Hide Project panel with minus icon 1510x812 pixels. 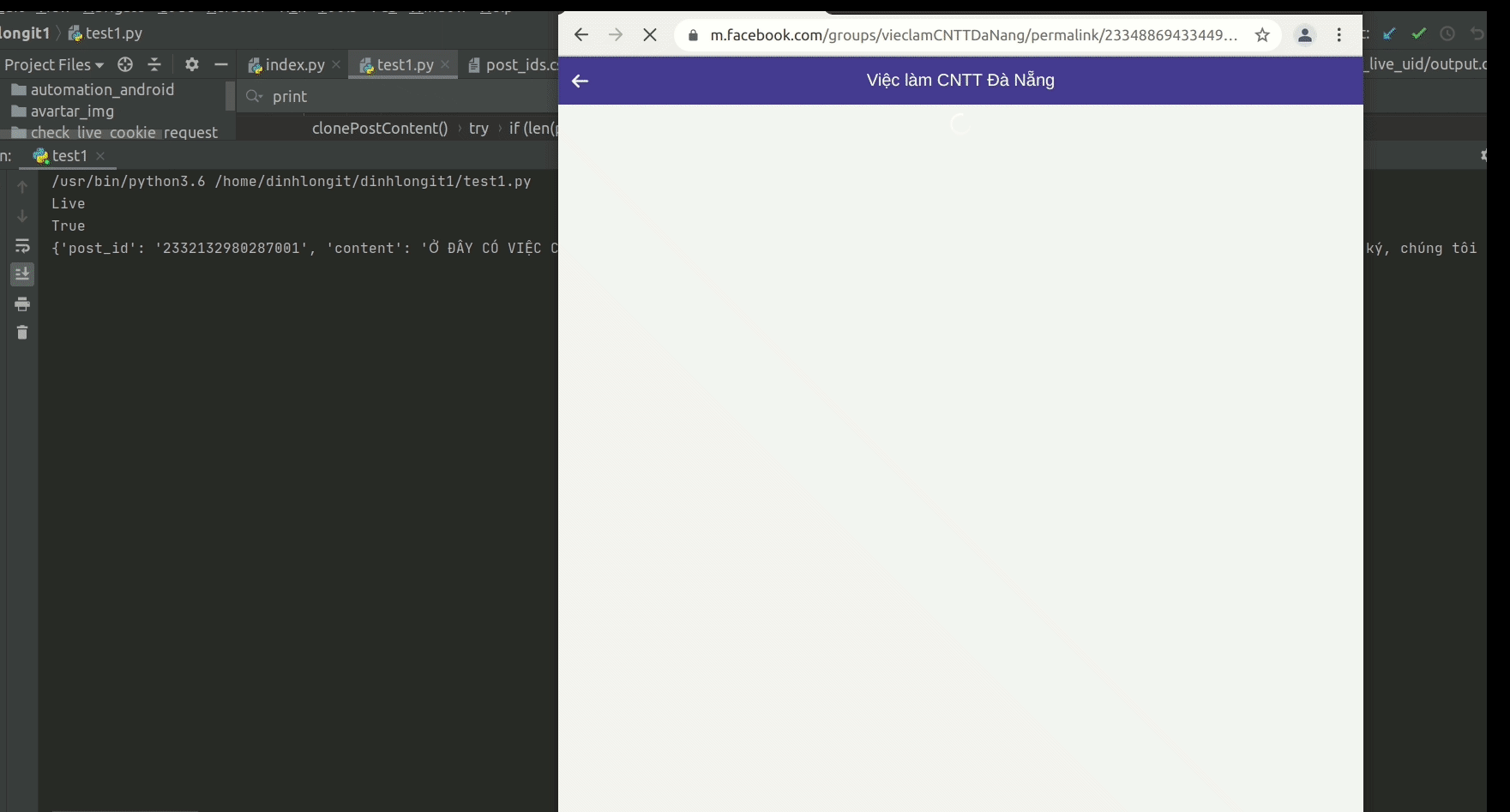pos(220,64)
